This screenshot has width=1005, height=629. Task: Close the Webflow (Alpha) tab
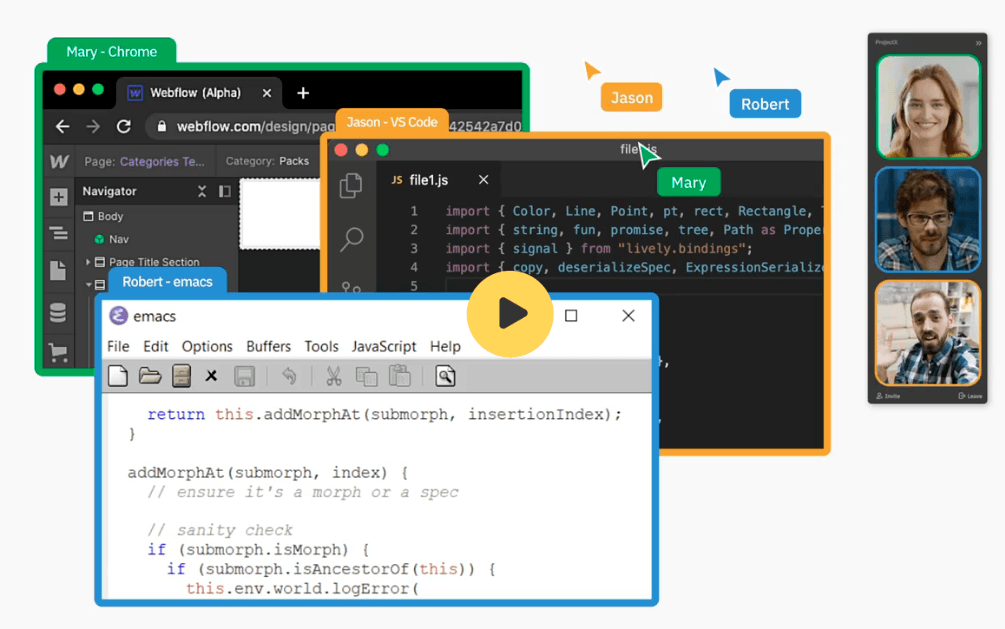click(267, 93)
